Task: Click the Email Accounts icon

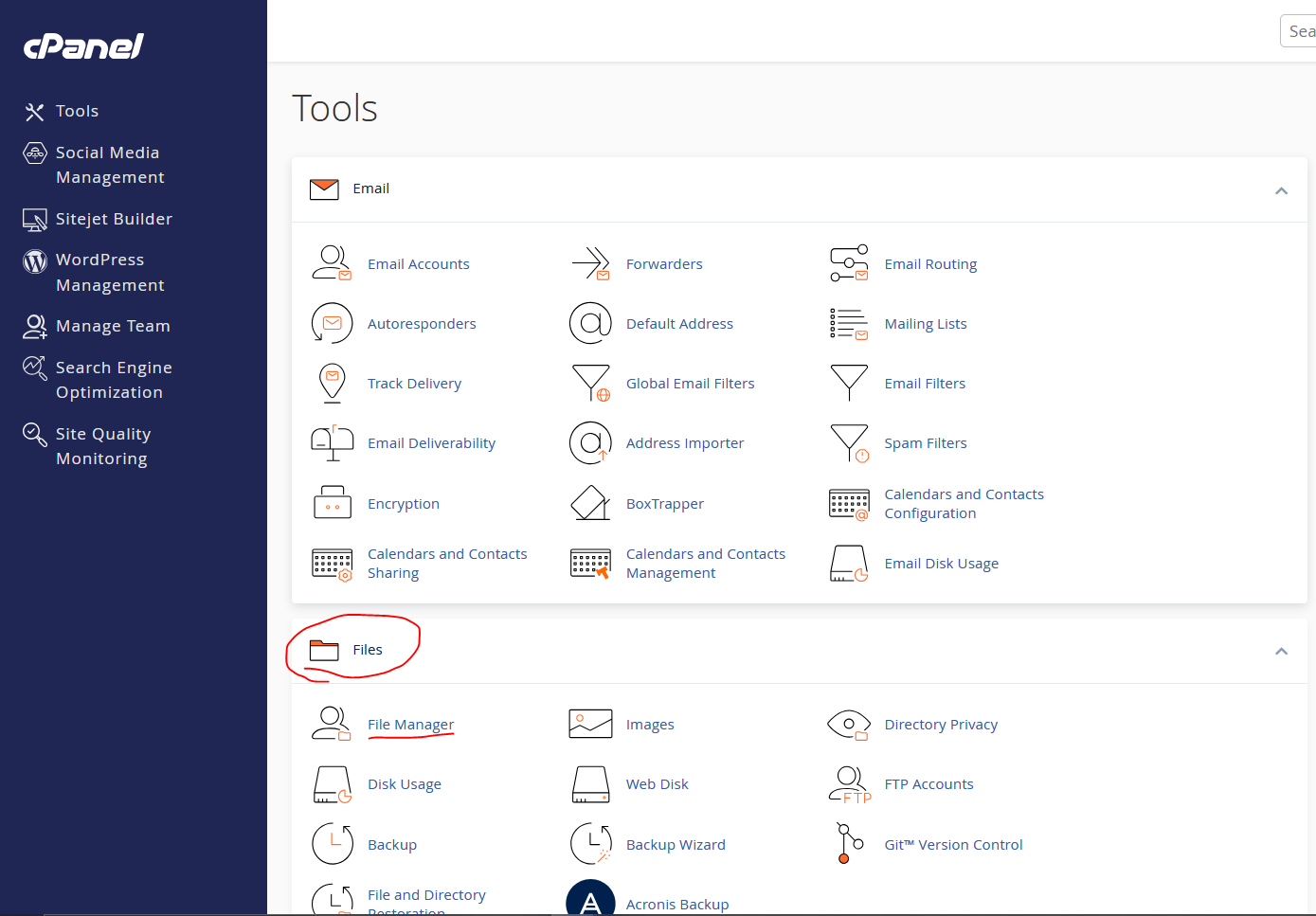Action: [x=332, y=263]
